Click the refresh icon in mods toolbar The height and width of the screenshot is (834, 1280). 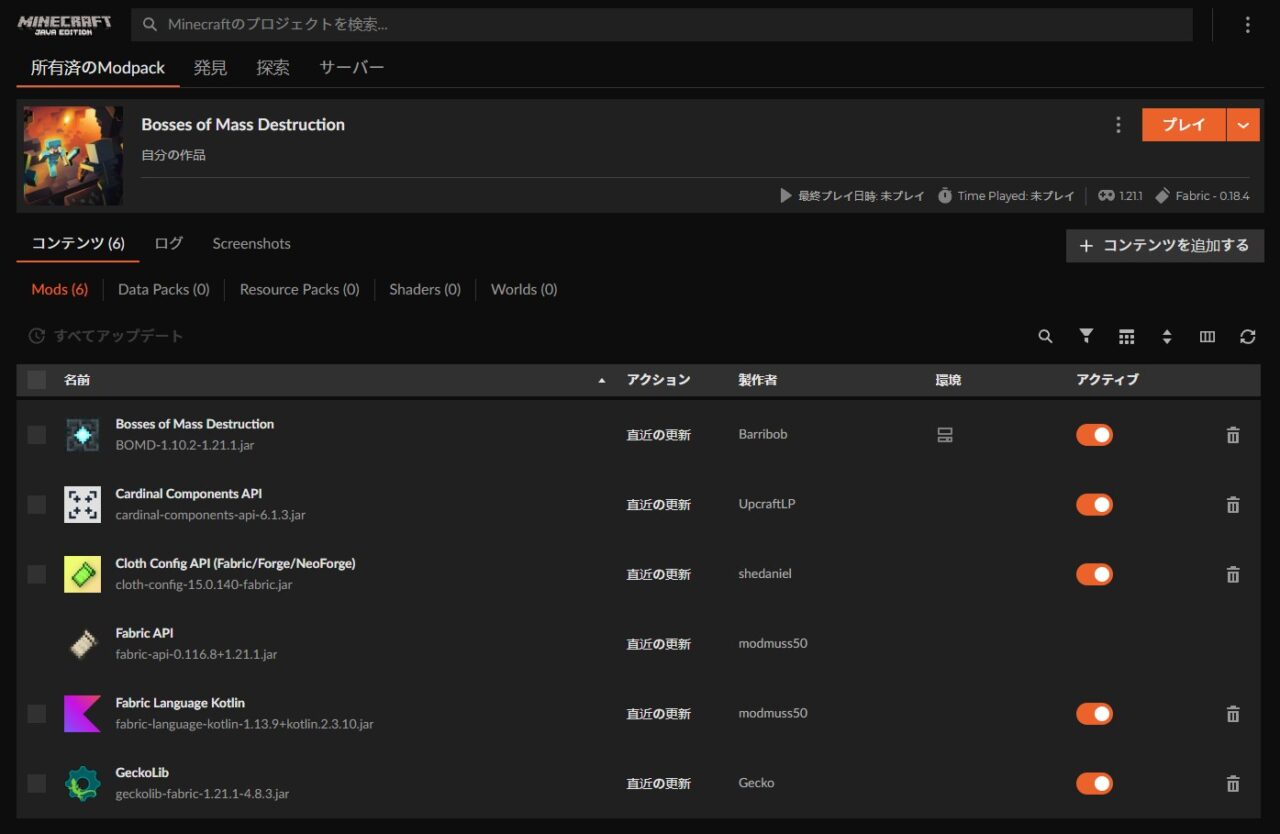coord(1247,337)
